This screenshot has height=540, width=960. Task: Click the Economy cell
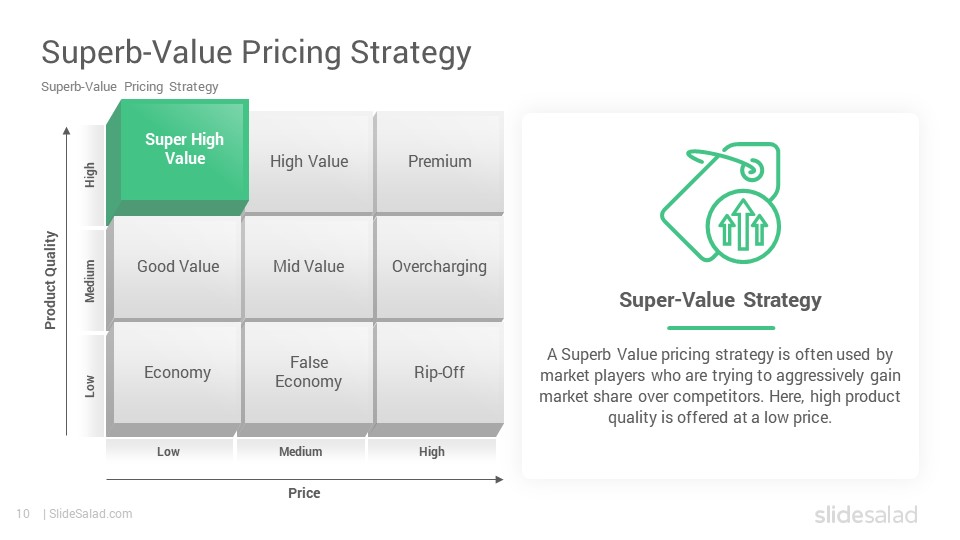178,372
